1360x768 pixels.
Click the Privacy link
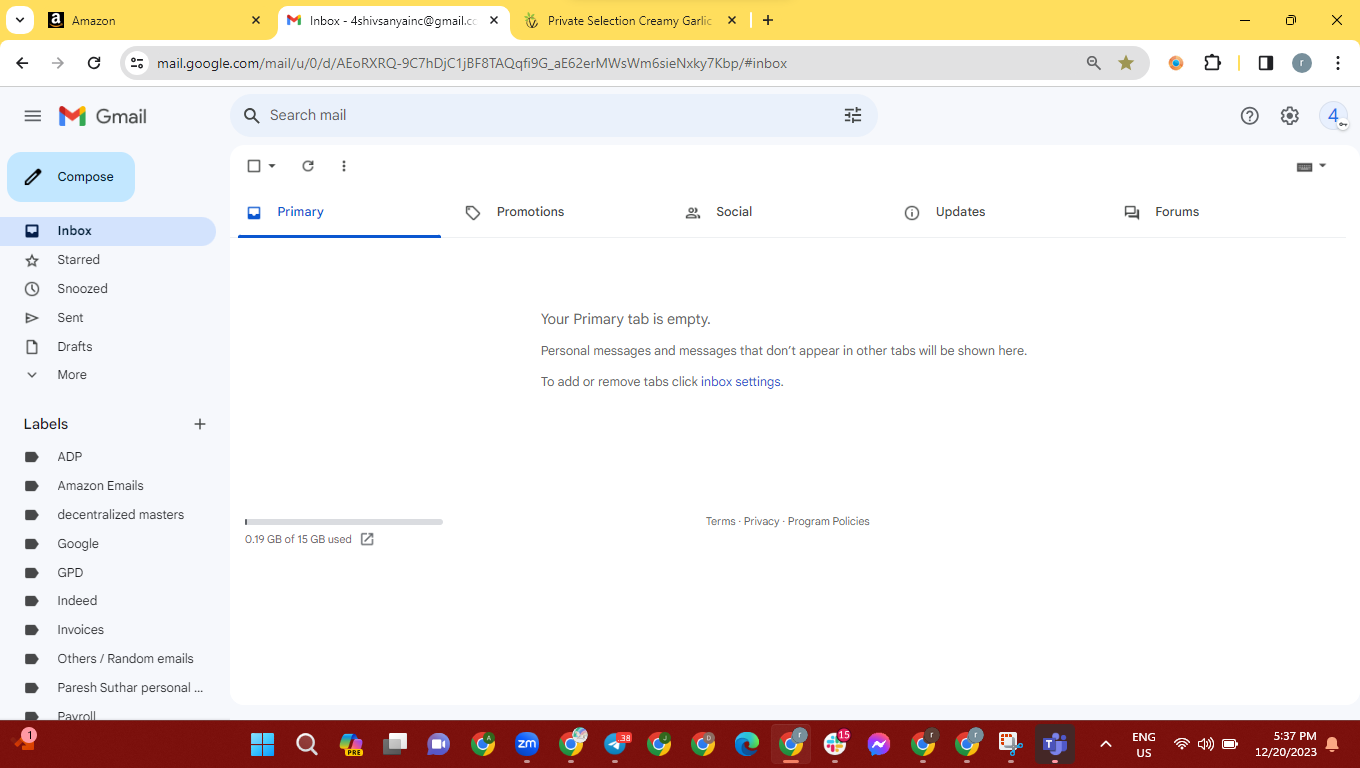click(x=761, y=521)
